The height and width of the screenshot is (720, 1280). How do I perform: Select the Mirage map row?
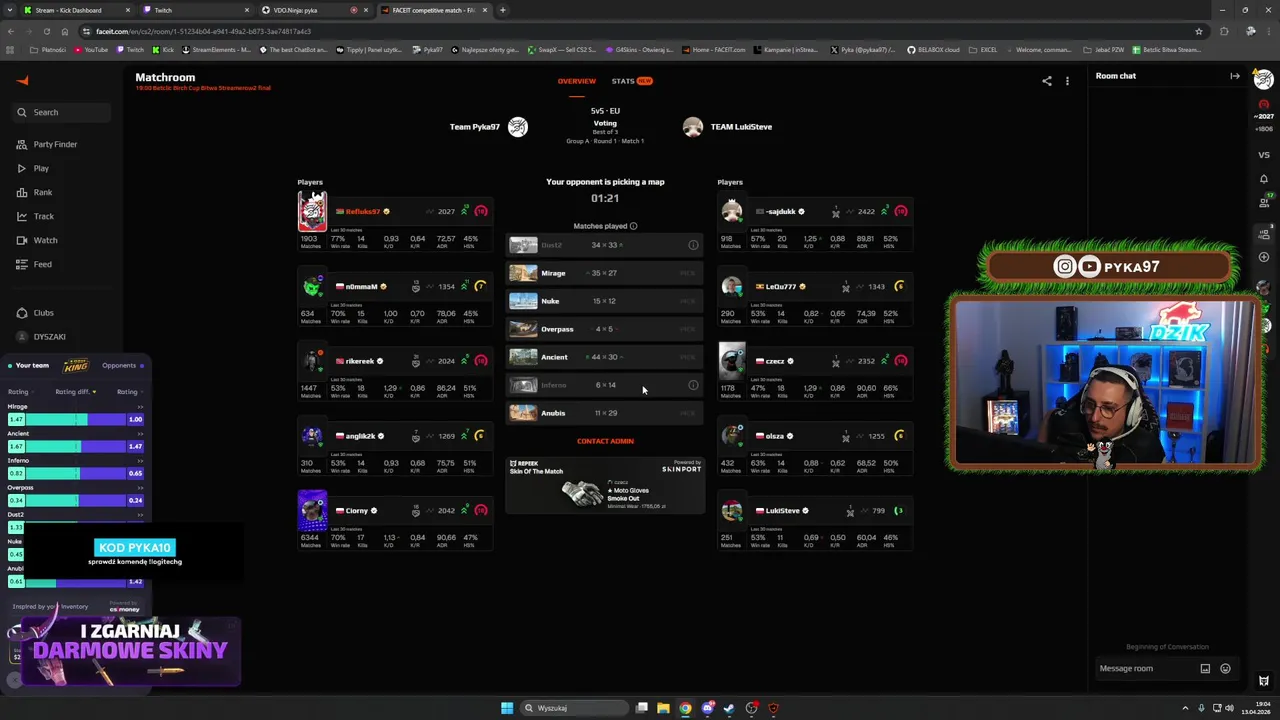click(605, 273)
